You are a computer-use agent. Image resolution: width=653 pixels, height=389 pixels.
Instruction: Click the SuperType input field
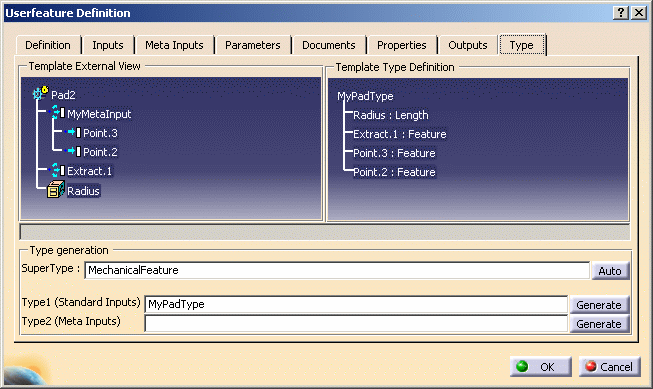pyautogui.click(x=337, y=270)
